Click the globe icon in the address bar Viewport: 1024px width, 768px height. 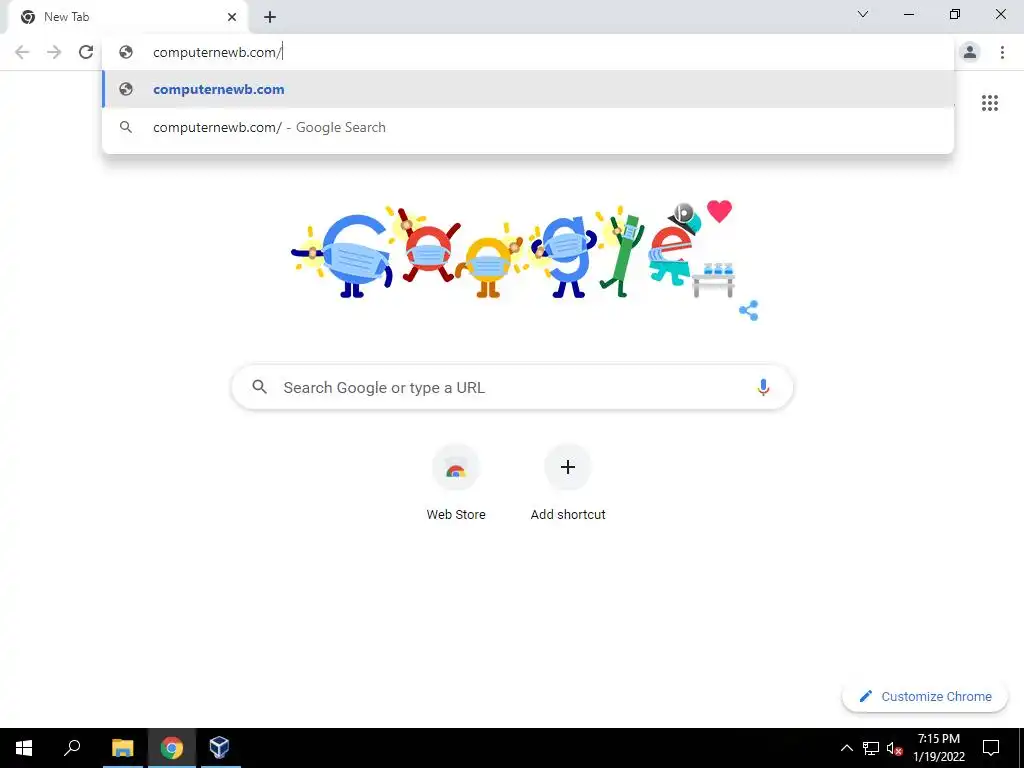126,52
